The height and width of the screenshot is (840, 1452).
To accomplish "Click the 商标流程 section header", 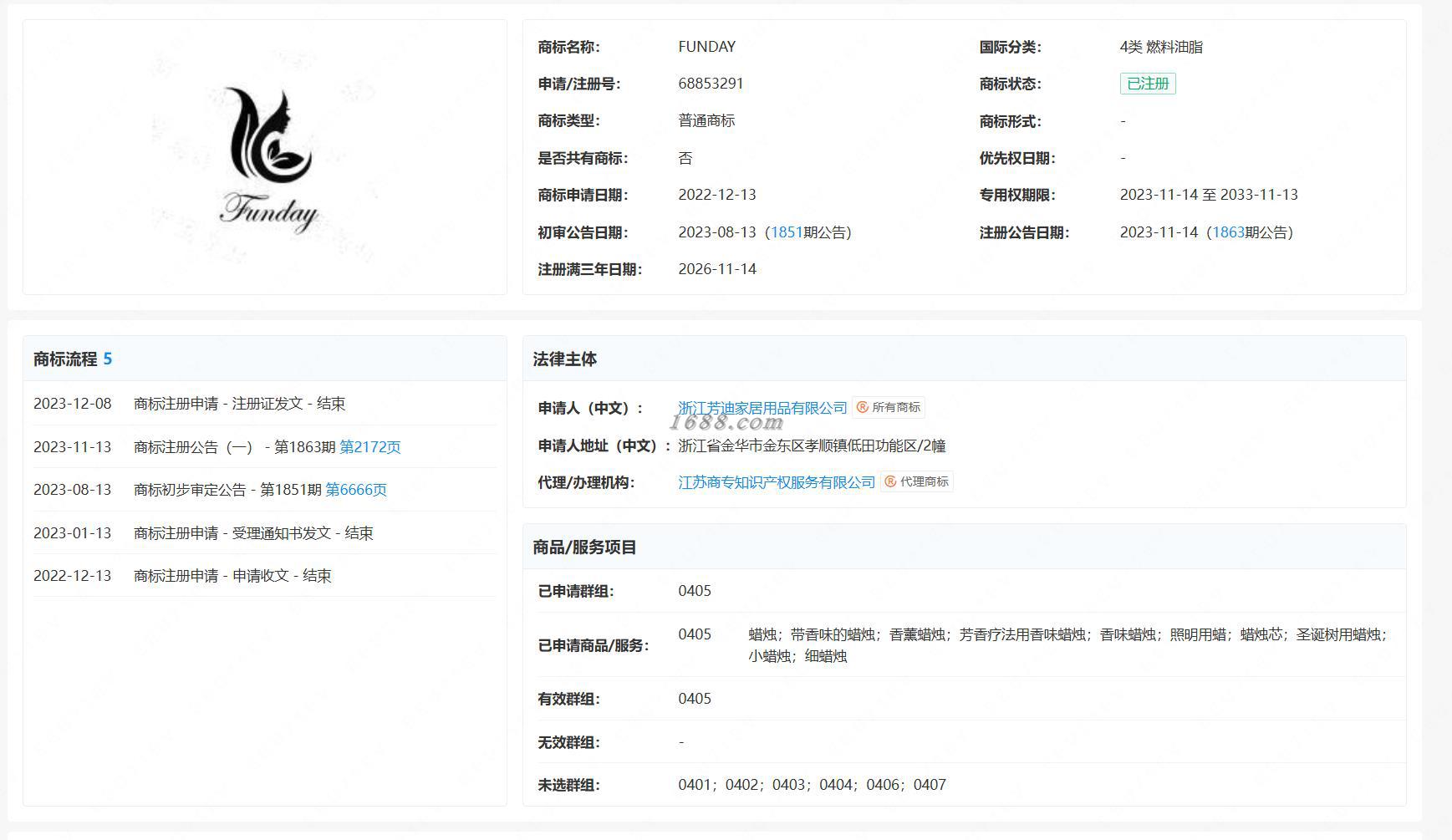I will tap(265, 359).
